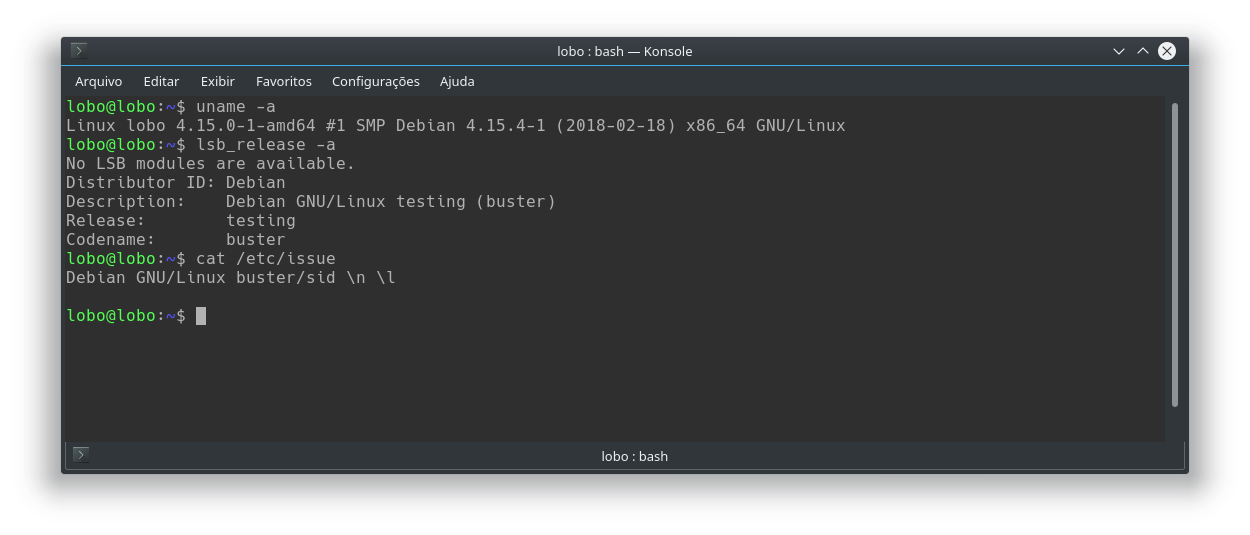The image size is (1250, 535).
Task: Click the "lobo : bash — Konsole" window title
Action: click(624, 51)
